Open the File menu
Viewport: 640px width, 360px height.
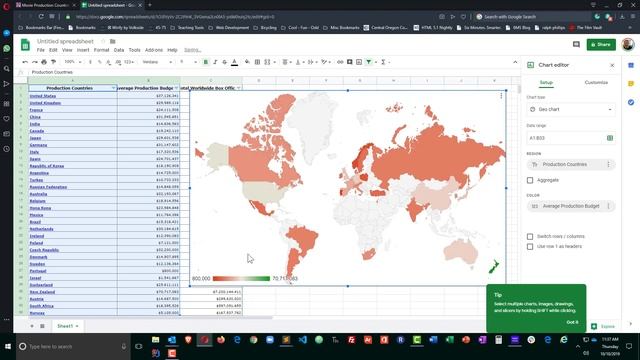click(40, 50)
